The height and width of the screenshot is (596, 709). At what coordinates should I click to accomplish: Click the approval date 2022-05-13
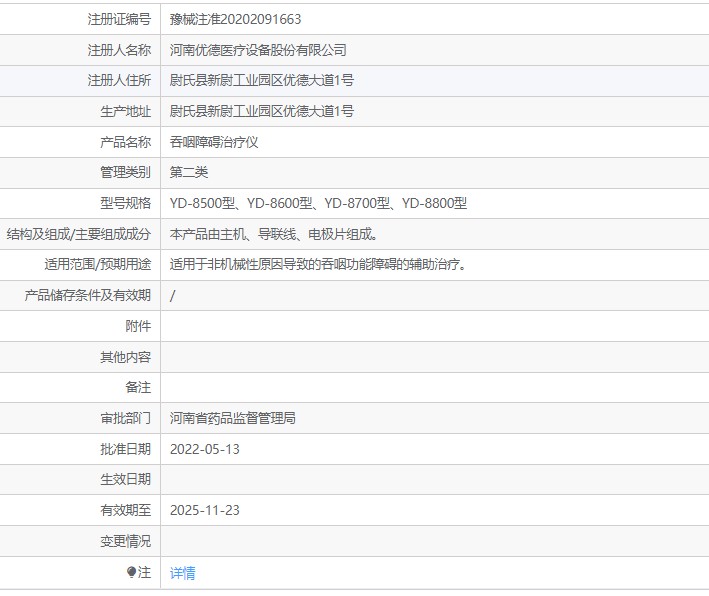[205, 449]
